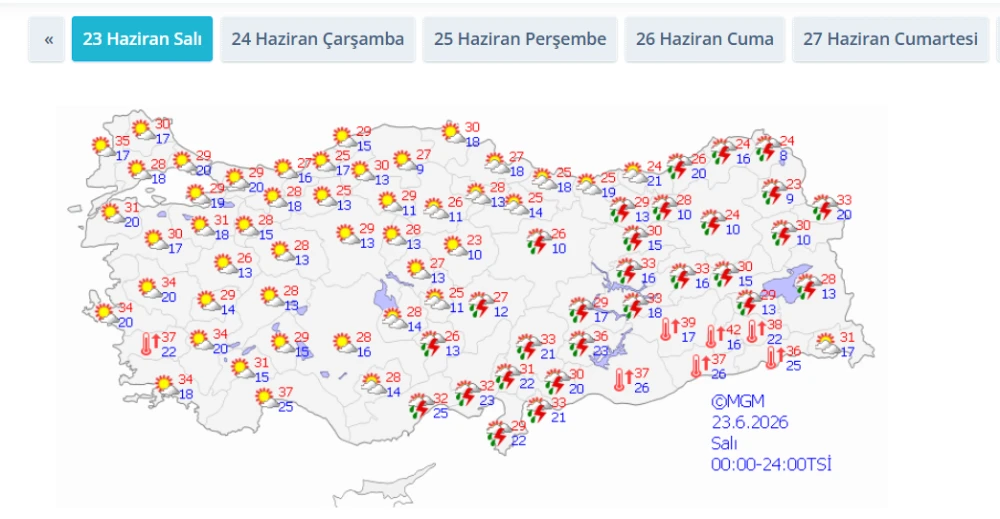Click the storm icon next to 32/23
Screen dimensions: 1000x519
(467, 393)
